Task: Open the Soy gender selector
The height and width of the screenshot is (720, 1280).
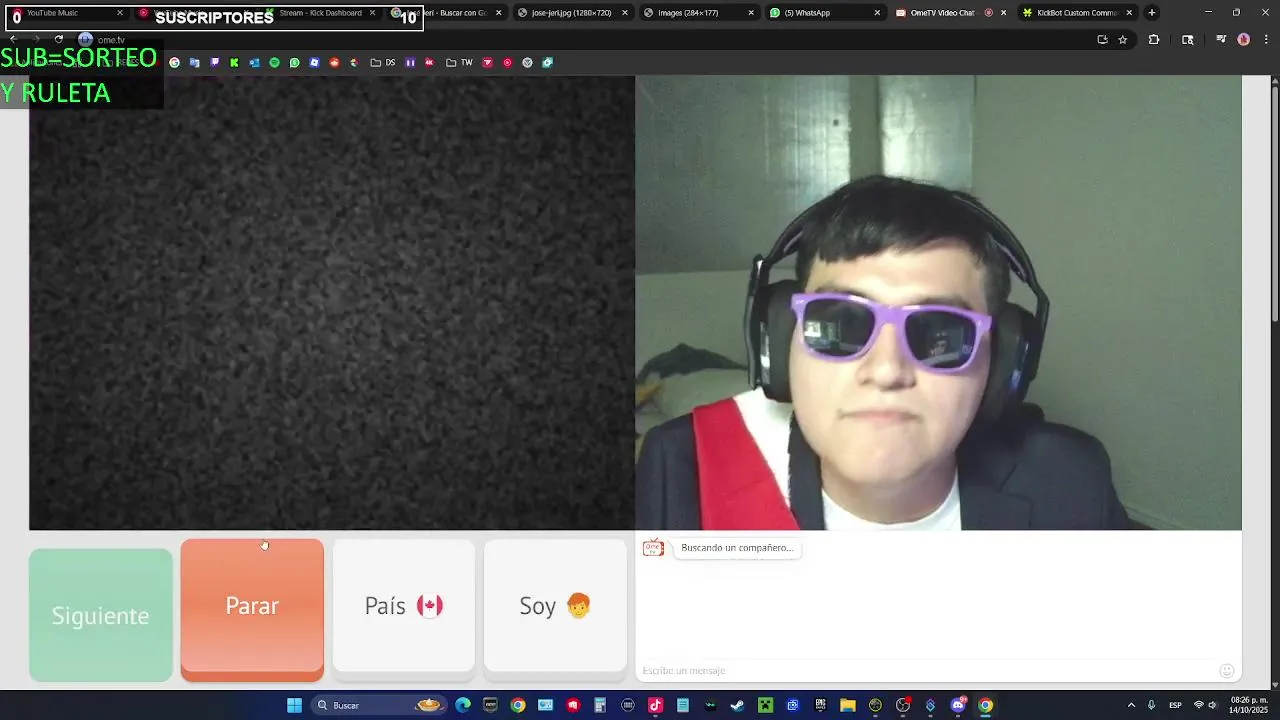Action: (555, 606)
